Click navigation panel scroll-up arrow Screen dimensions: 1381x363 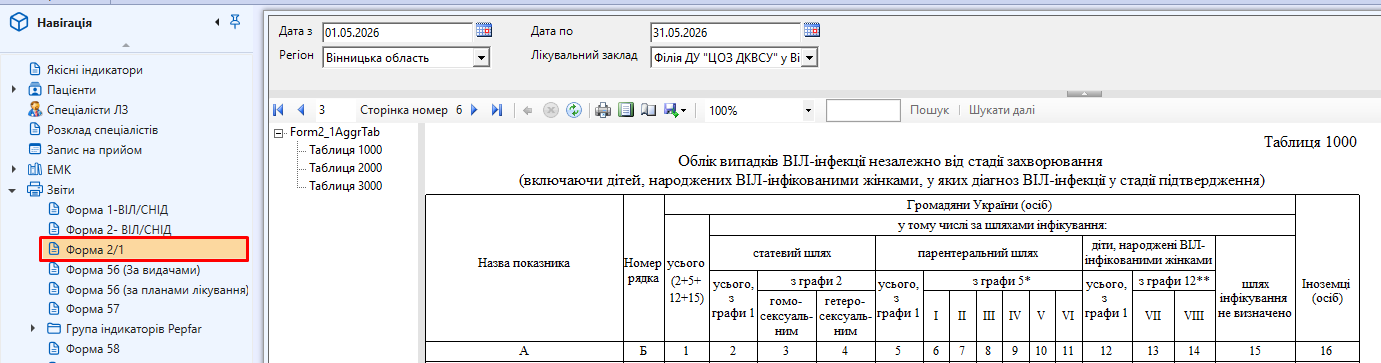126,45
